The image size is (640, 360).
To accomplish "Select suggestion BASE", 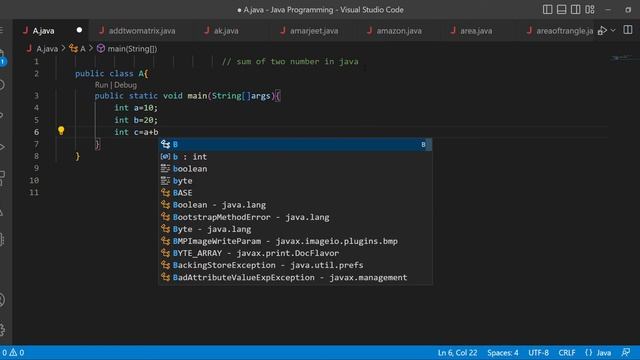I will pos(295,193).
